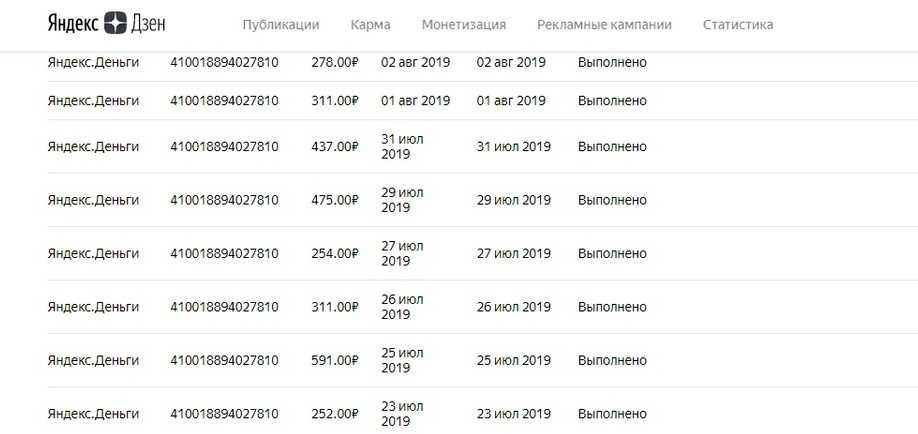Screen dimensions: 918x434
Task: Select the 437.00₽ amount for 31 июл
Action: point(334,146)
